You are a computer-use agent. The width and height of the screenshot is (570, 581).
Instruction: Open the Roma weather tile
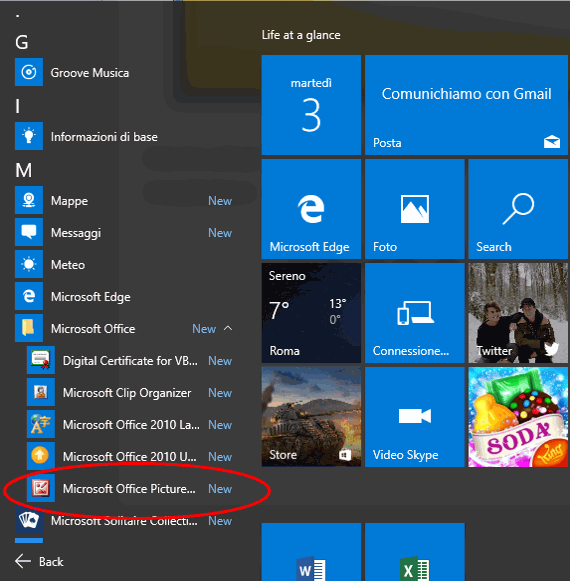pyautogui.click(x=311, y=313)
